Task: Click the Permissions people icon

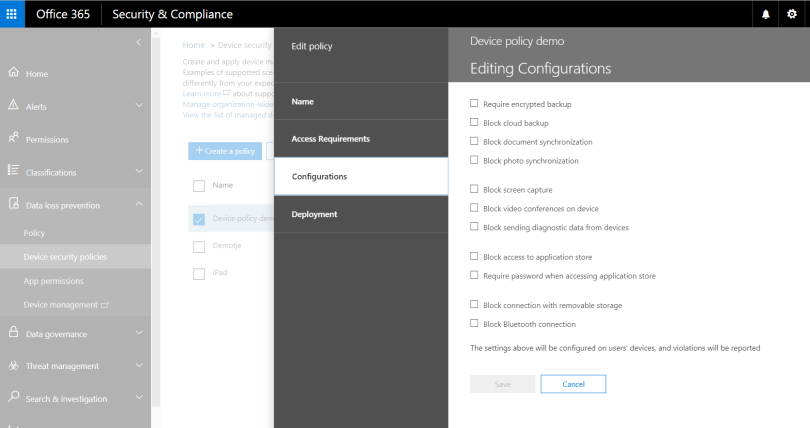Action: tap(13, 138)
